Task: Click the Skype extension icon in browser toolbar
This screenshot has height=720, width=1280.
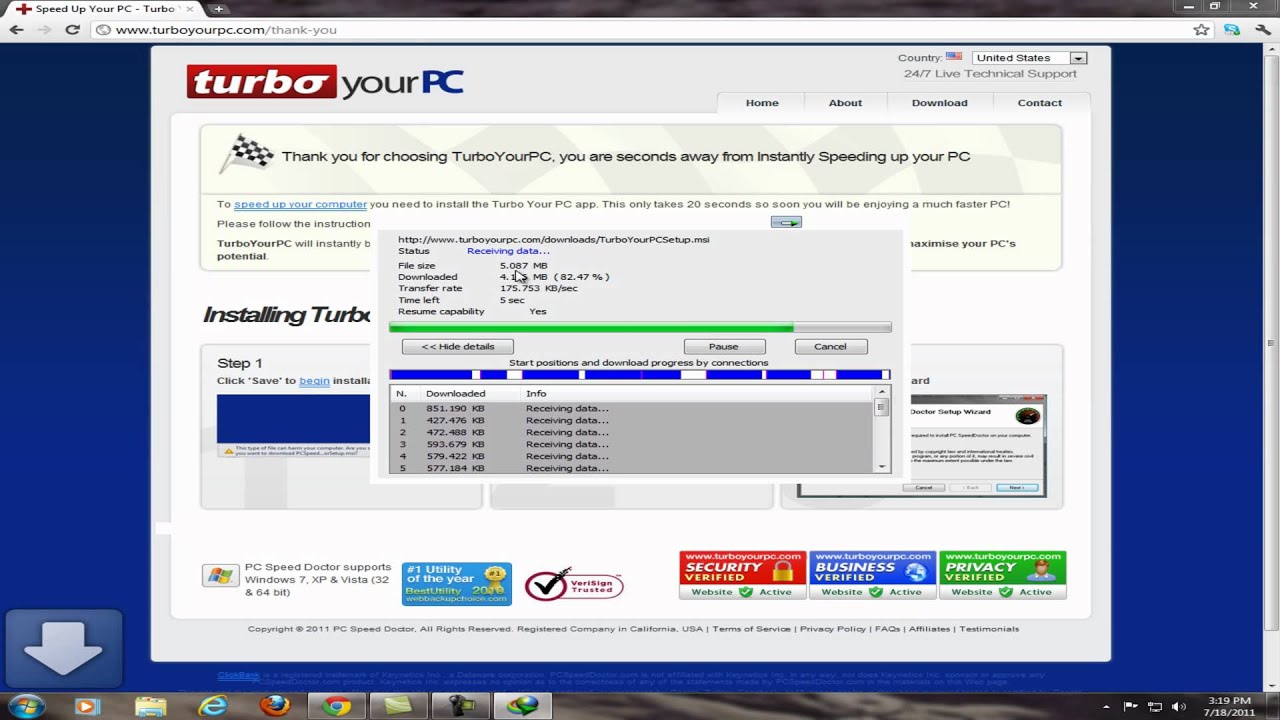Action: (x=1232, y=30)
